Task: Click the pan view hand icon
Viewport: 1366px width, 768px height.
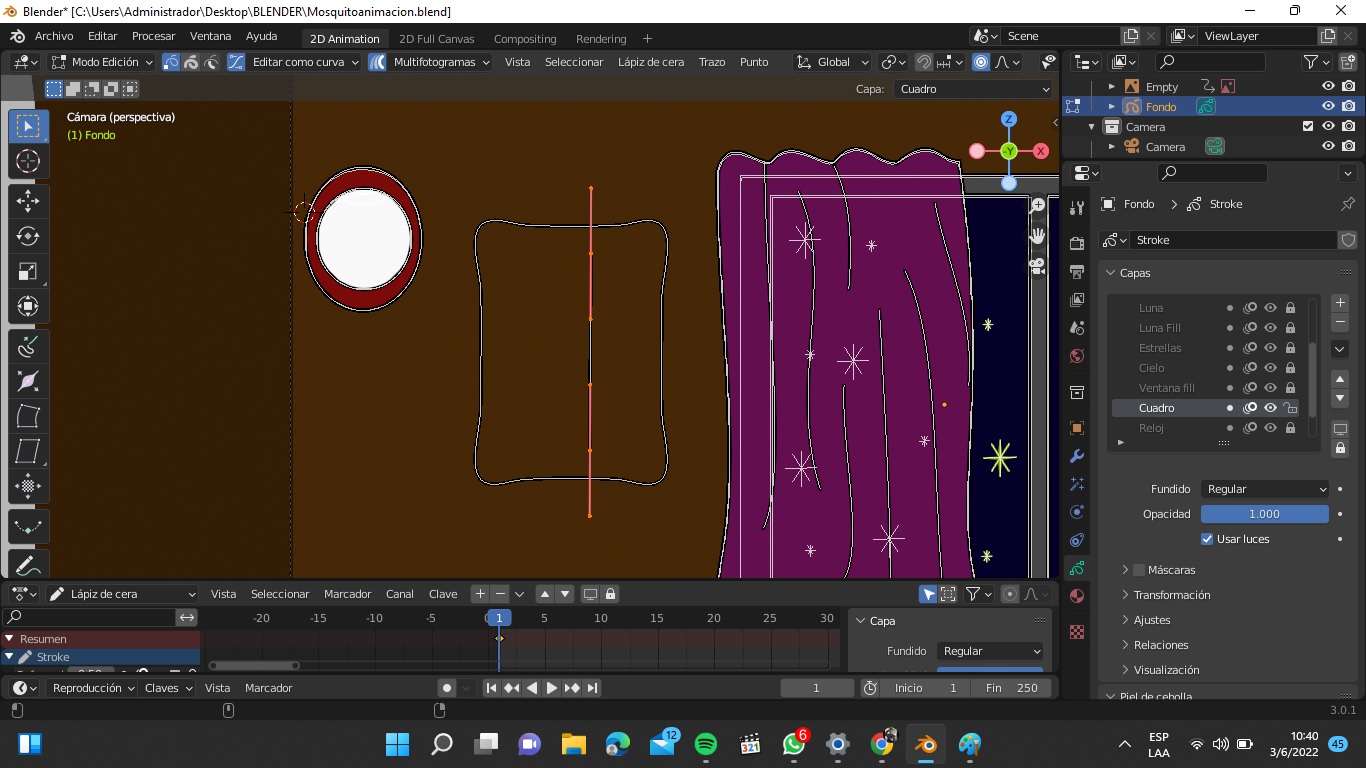Action: [1038, 236]
